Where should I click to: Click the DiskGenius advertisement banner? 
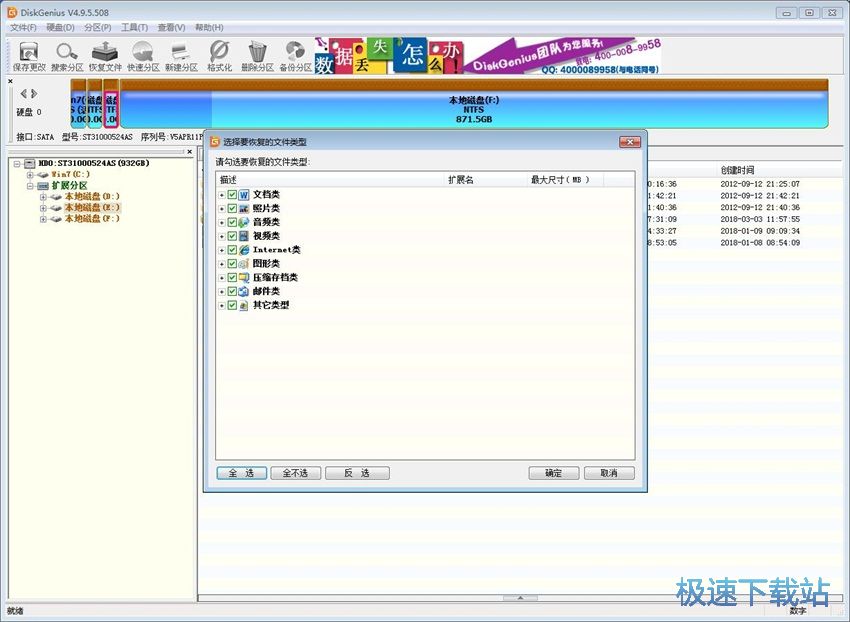click(x=488, y=55)
